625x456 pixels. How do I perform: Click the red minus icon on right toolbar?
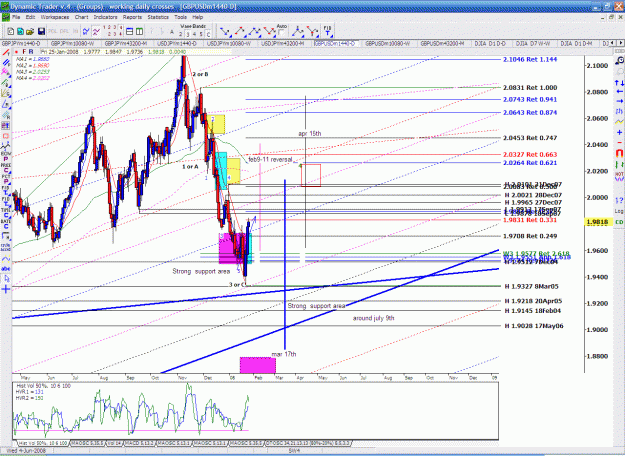tap(619, 142)
